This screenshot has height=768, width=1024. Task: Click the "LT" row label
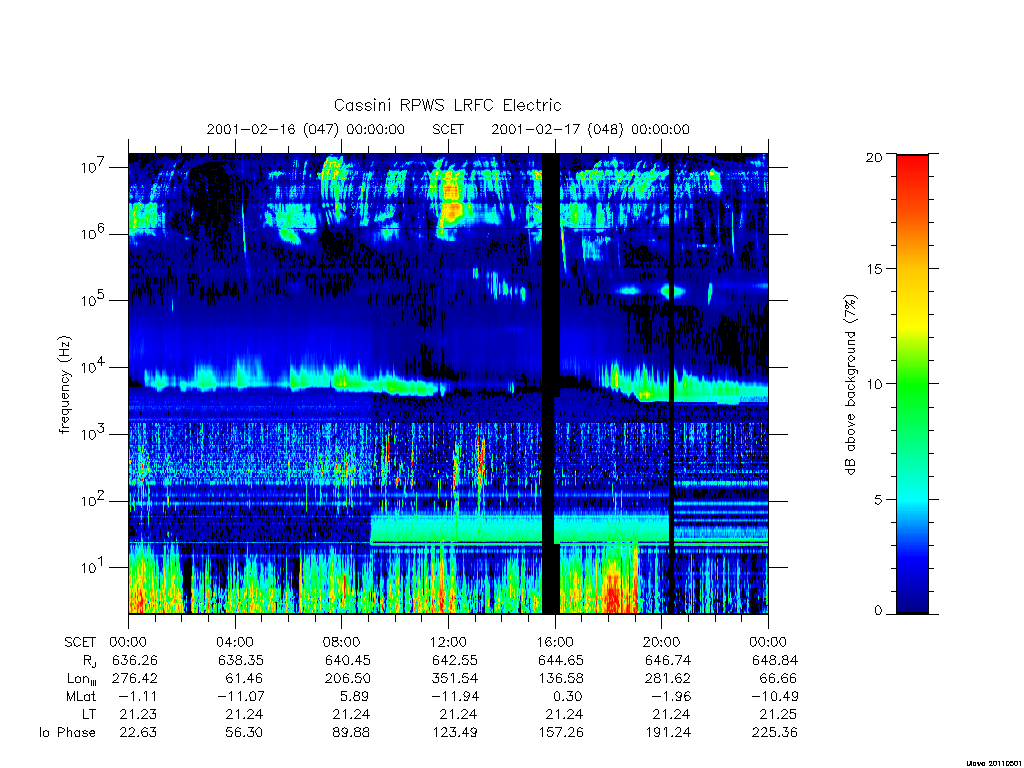(89, 714)
